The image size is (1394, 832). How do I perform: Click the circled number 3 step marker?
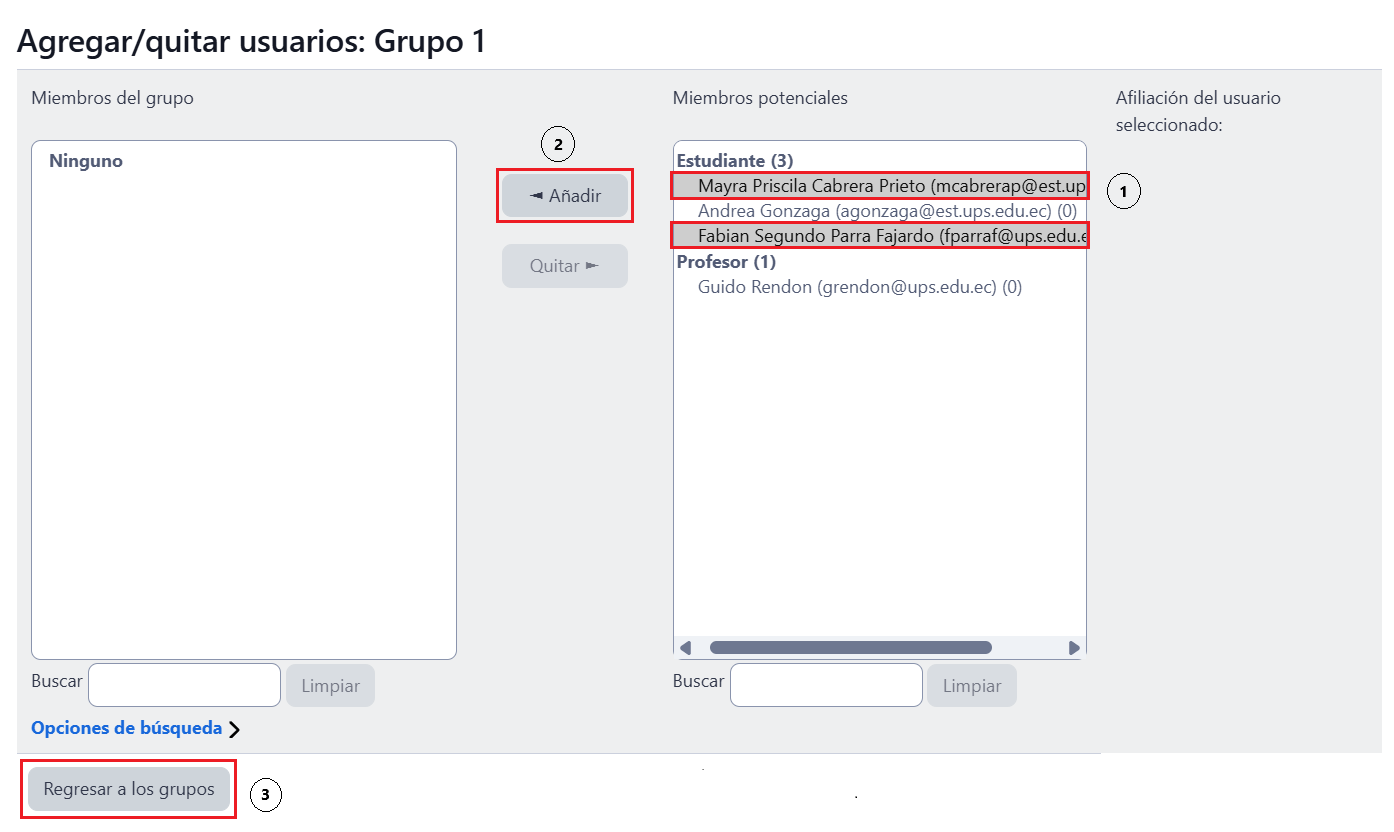pyautogui.click(x=265, y=796)
